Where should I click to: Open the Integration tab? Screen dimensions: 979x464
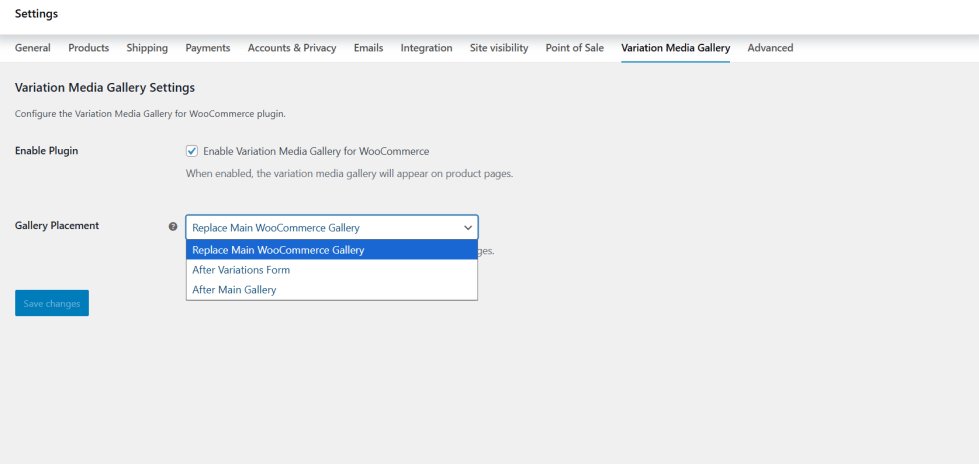coord(426,48)
